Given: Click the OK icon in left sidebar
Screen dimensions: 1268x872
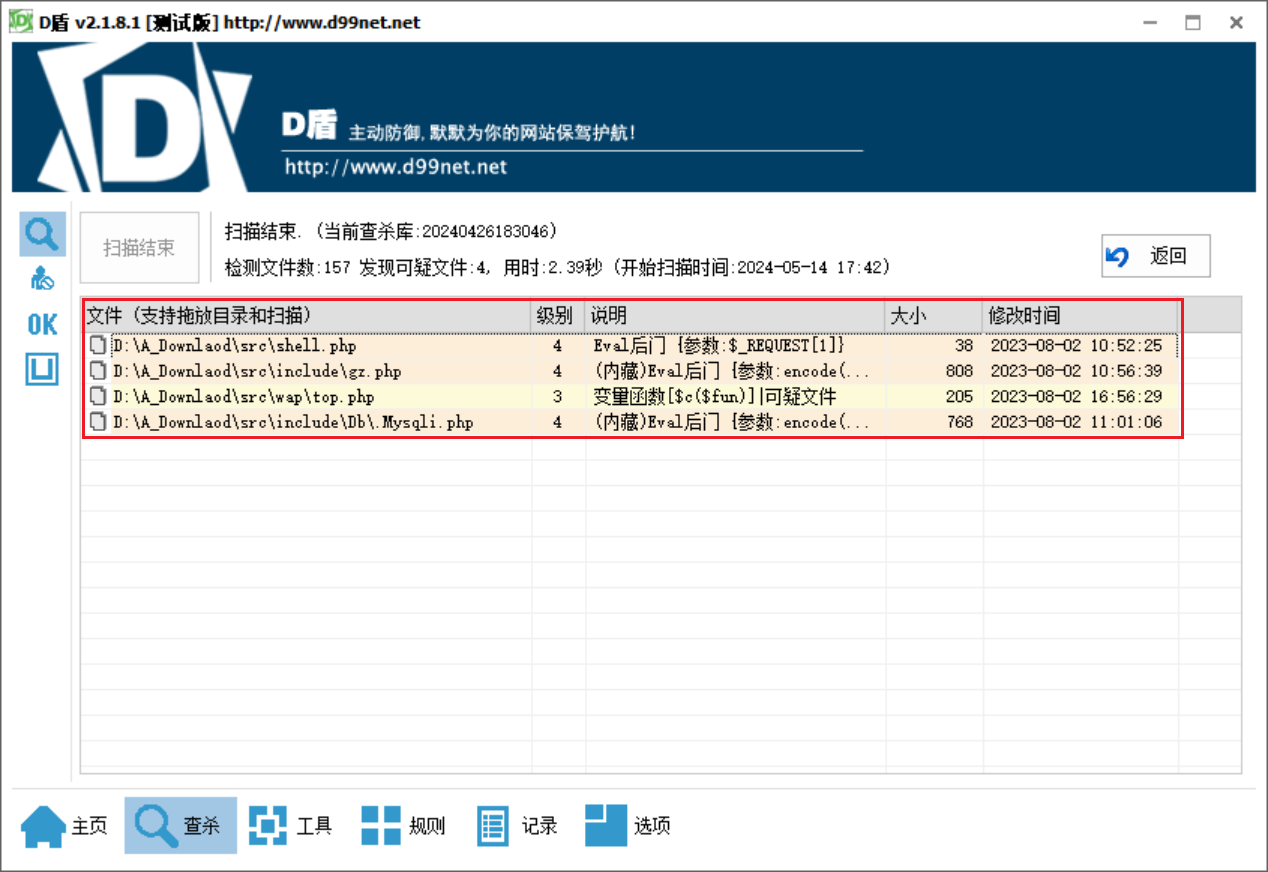Looking at the screenshot, I should (x=42, y=324).
